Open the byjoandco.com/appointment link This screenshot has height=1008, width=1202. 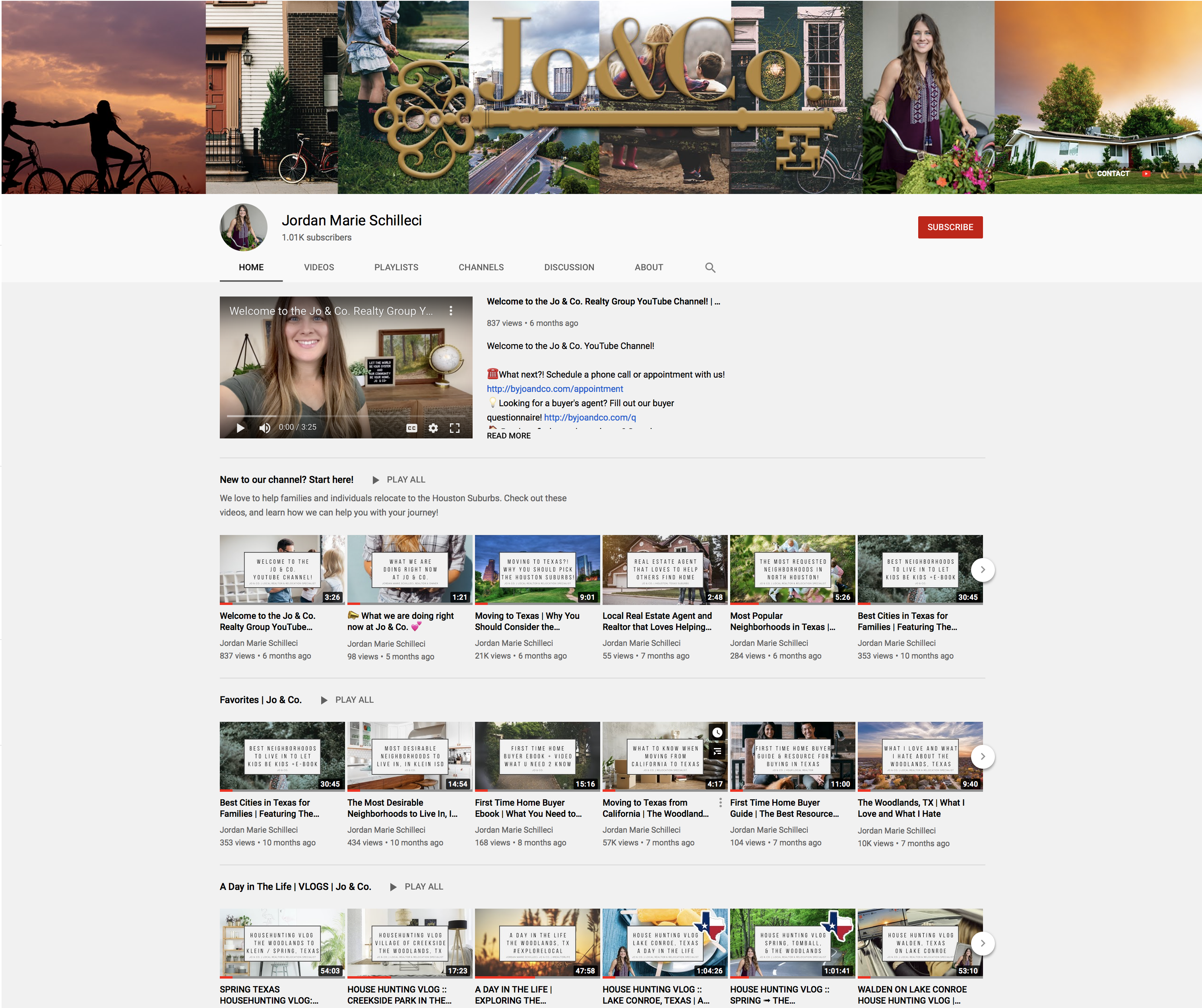554,389
